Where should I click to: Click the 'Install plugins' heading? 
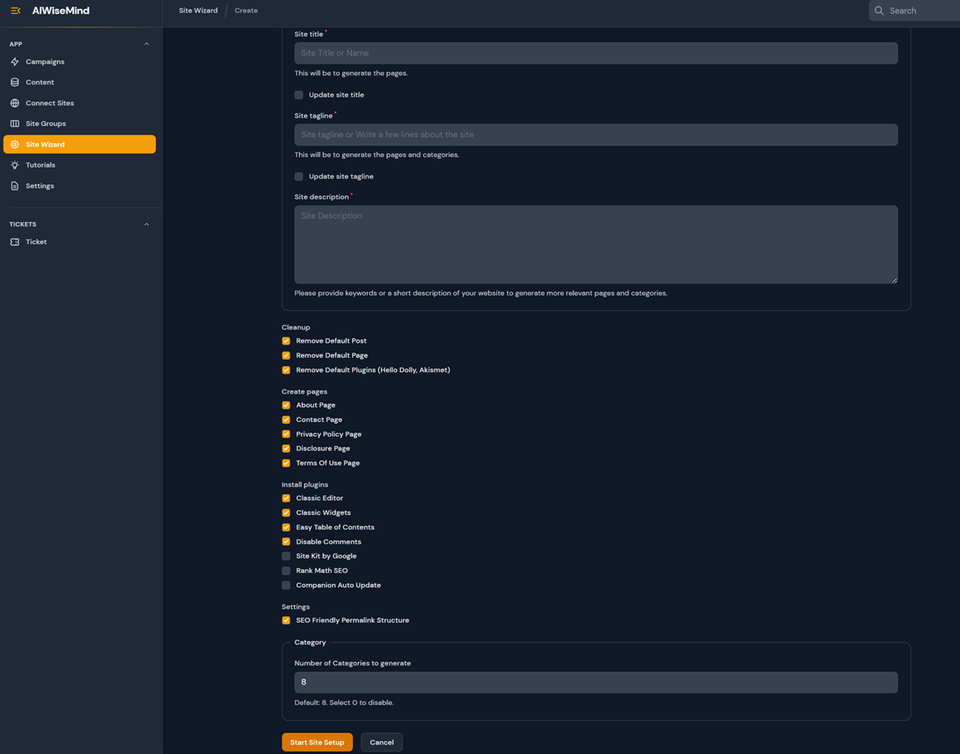[x=305, y=485]
